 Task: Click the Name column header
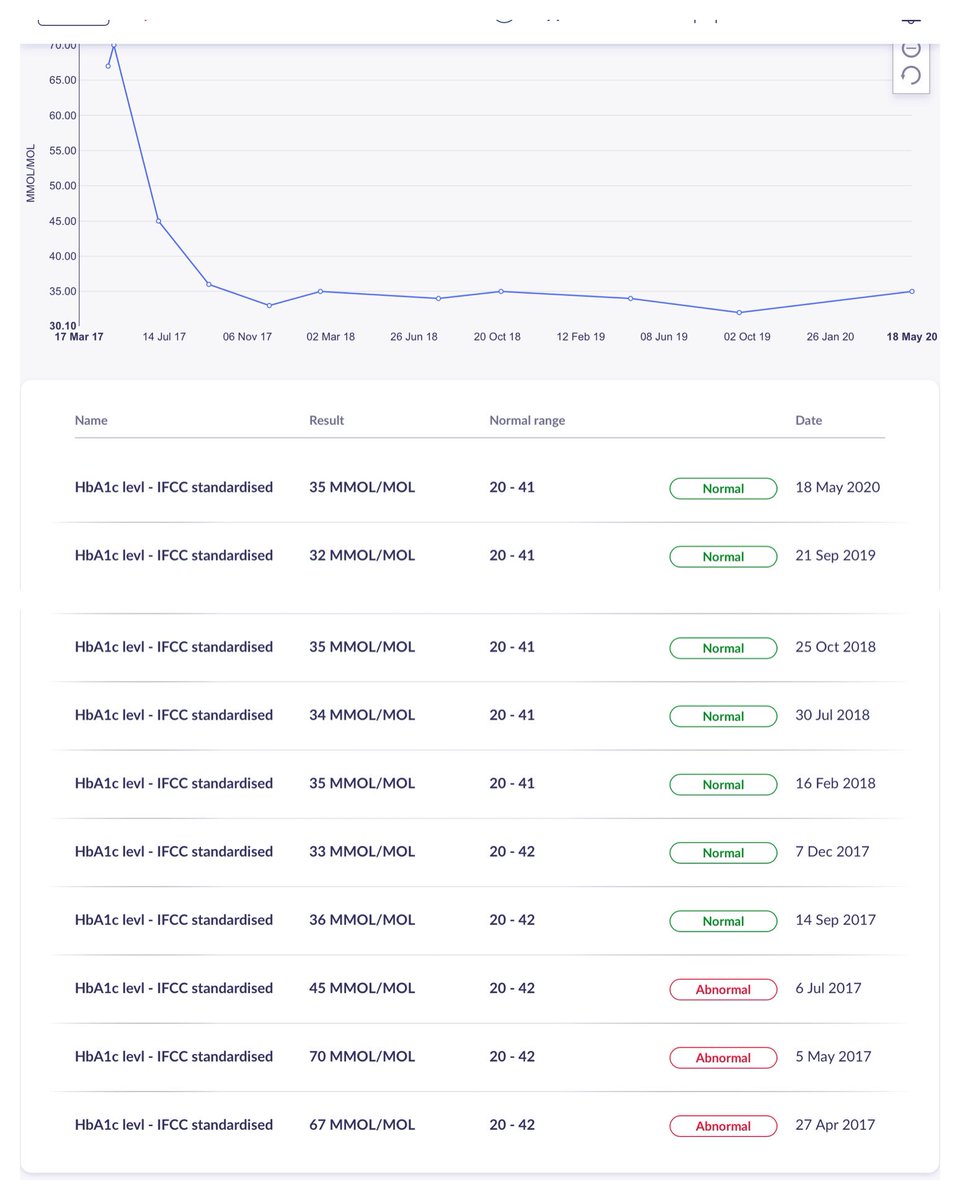click(x=91, y=421)
